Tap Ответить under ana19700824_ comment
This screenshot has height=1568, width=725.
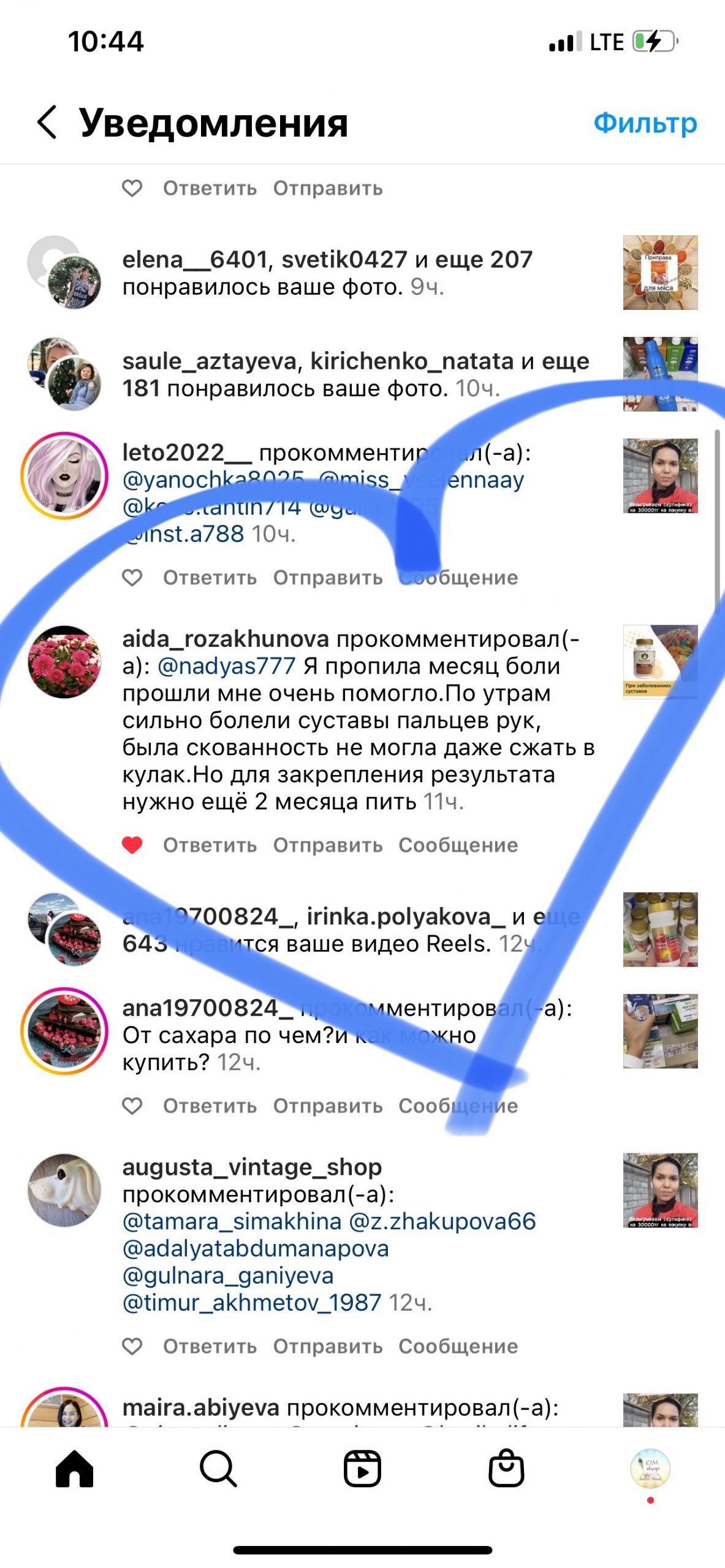tap(210, 1106)
